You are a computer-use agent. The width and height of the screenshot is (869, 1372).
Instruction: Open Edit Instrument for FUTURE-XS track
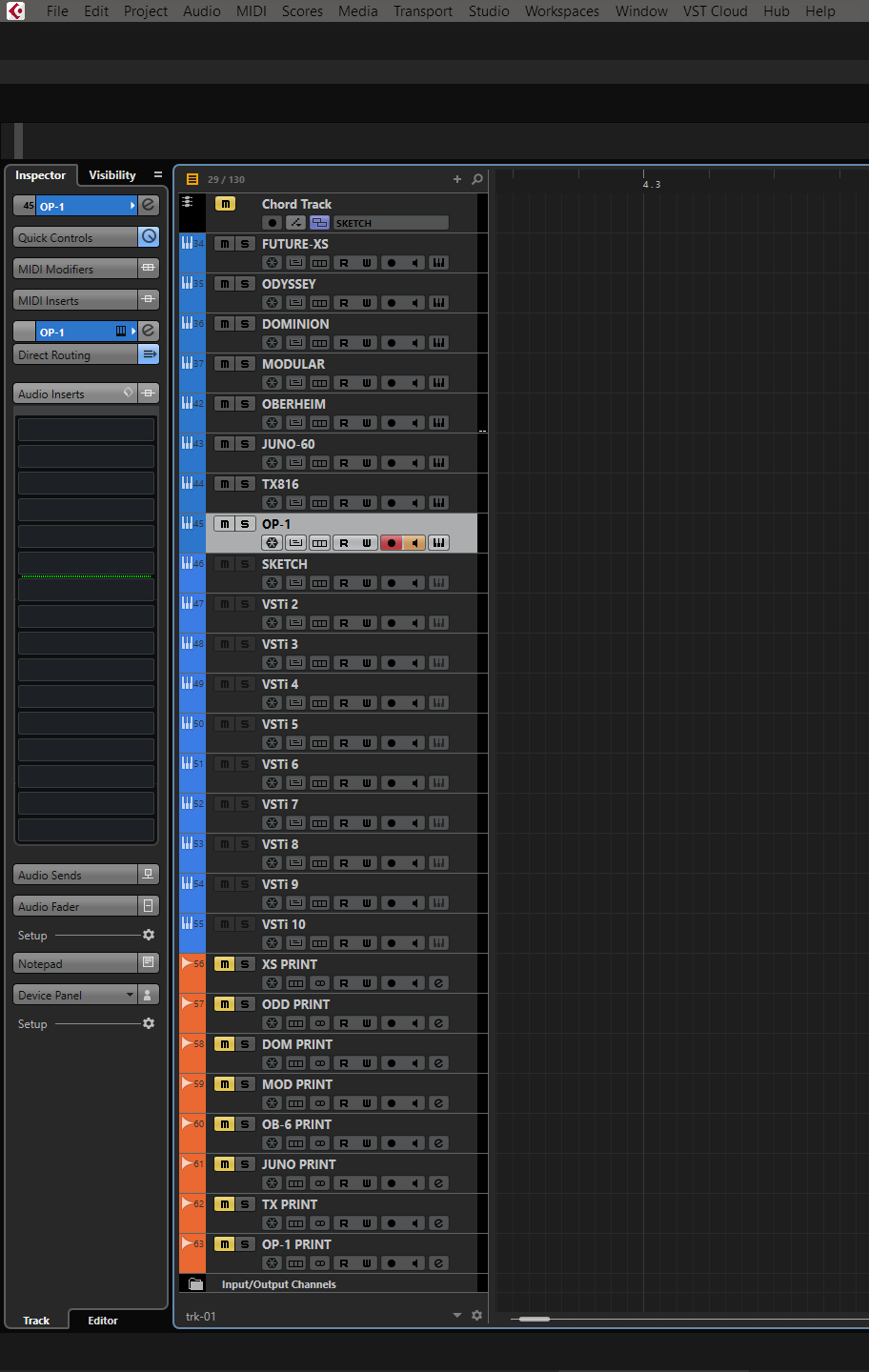pyautogui.click(x=438, y=263)
